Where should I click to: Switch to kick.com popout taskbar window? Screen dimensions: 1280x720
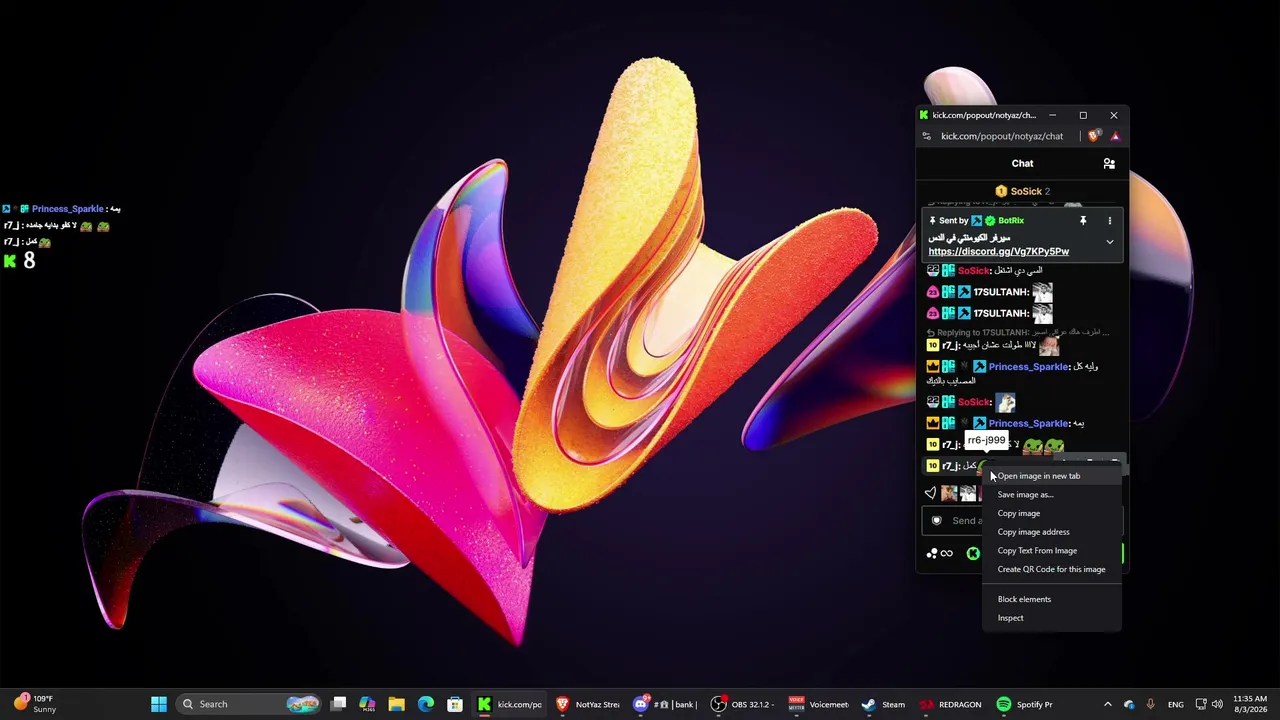click(510, 704)
